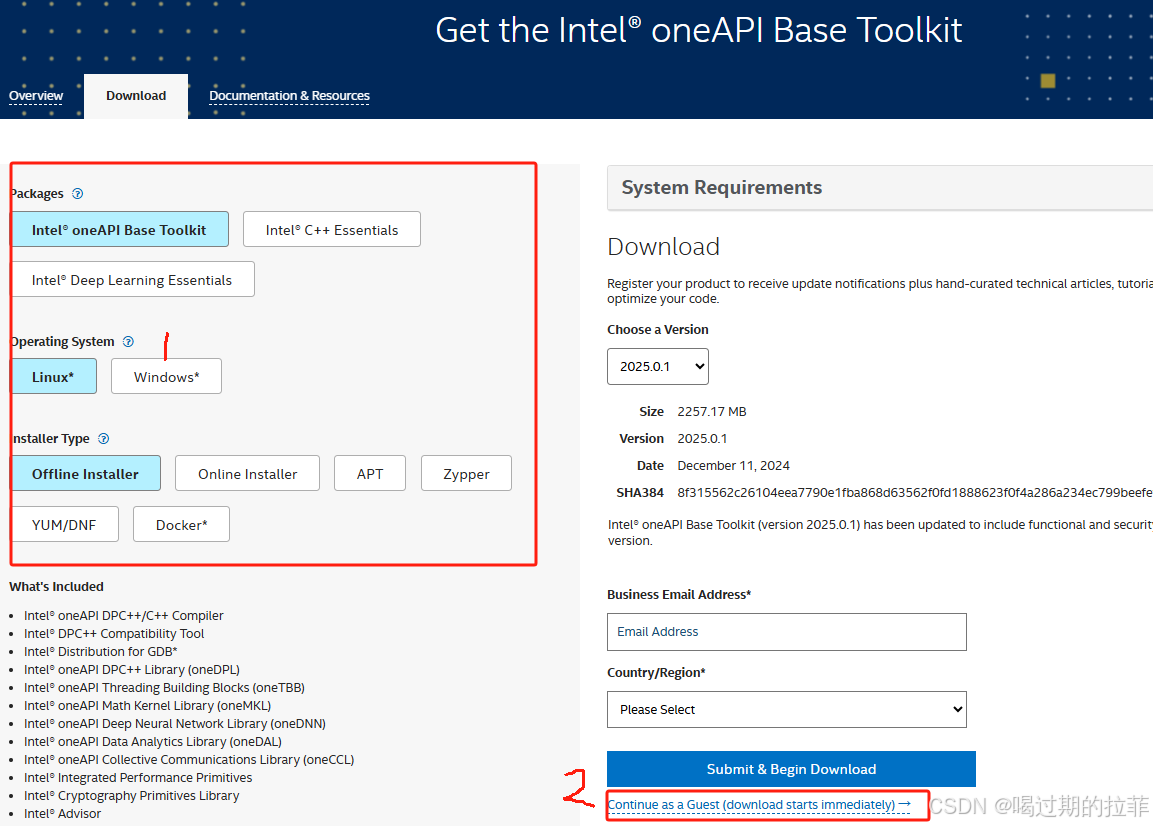Click the Intel DPC++ Compatibility Tool item
Image resolution: width=1153 pixels, height=826 pixels.
tap(114, 634)
